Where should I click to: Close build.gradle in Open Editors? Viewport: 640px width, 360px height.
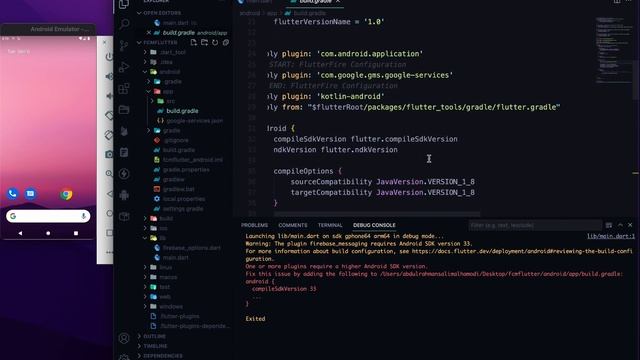click(x=149, y=33)
